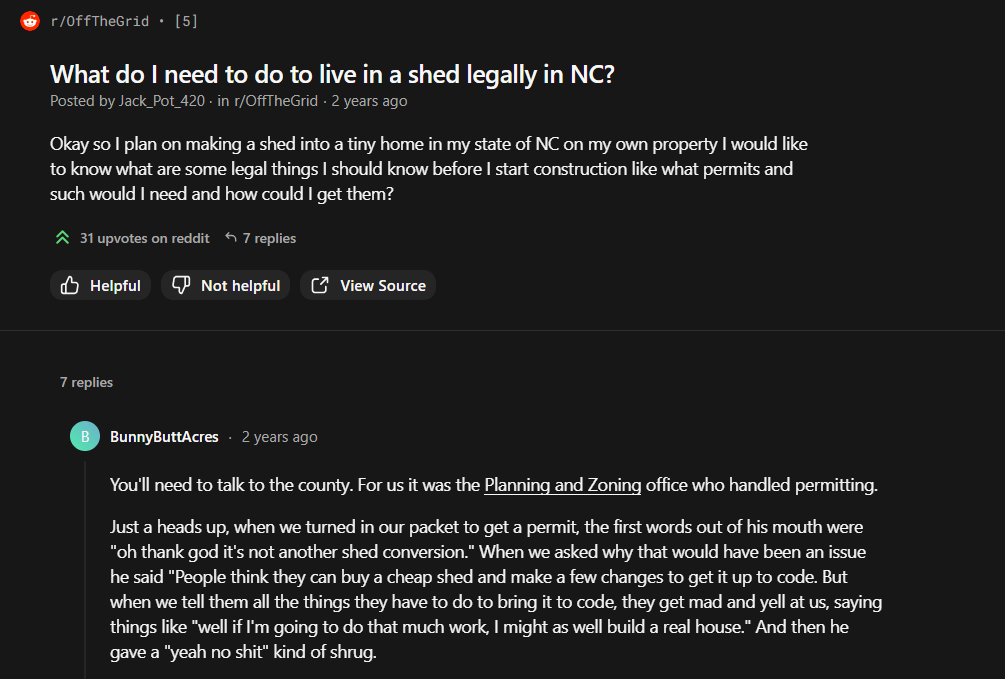Screen dimensions: 1005x679
Task: Click the thumbs-up icon on Helpful
Action: pyautogui.click(x=69, y=285)
